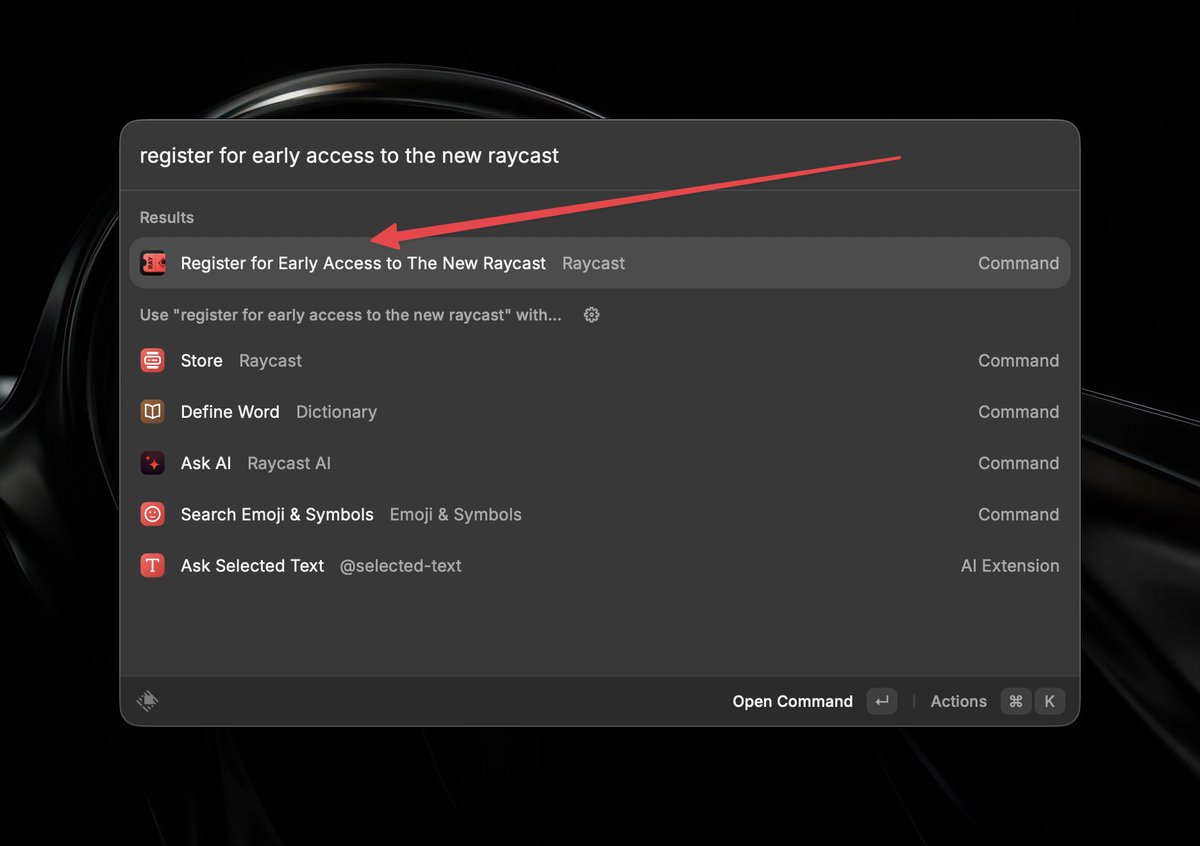Select the Ask Selected Text row title

[252, 566]
